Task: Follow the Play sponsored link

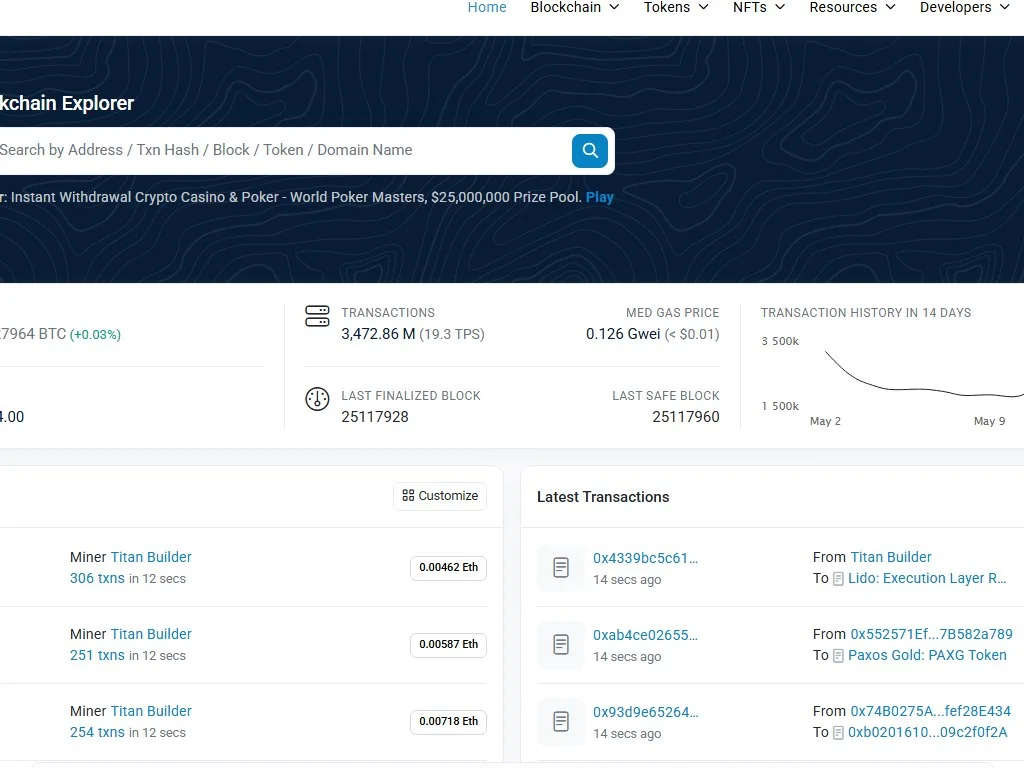Action: (x=600, y=197)
